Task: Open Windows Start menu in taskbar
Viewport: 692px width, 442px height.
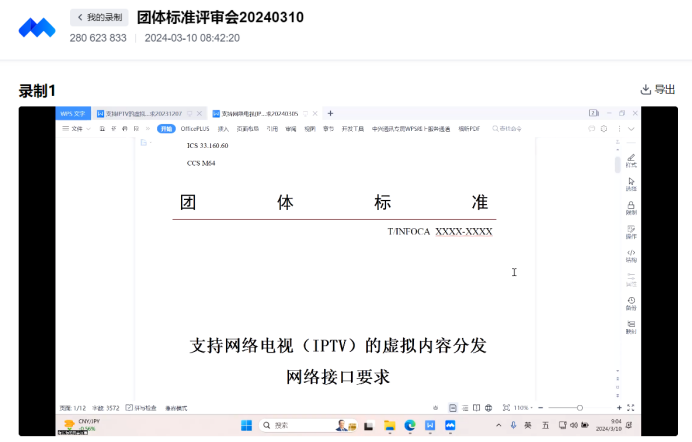Action: [x=246, y=426]
